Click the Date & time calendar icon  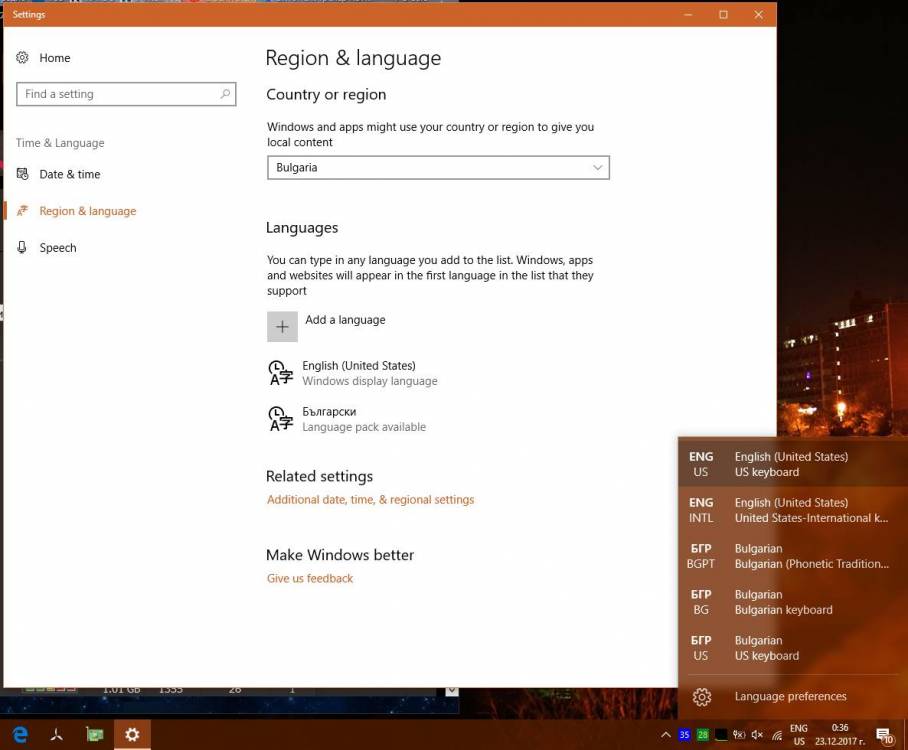tap(22, 174)
